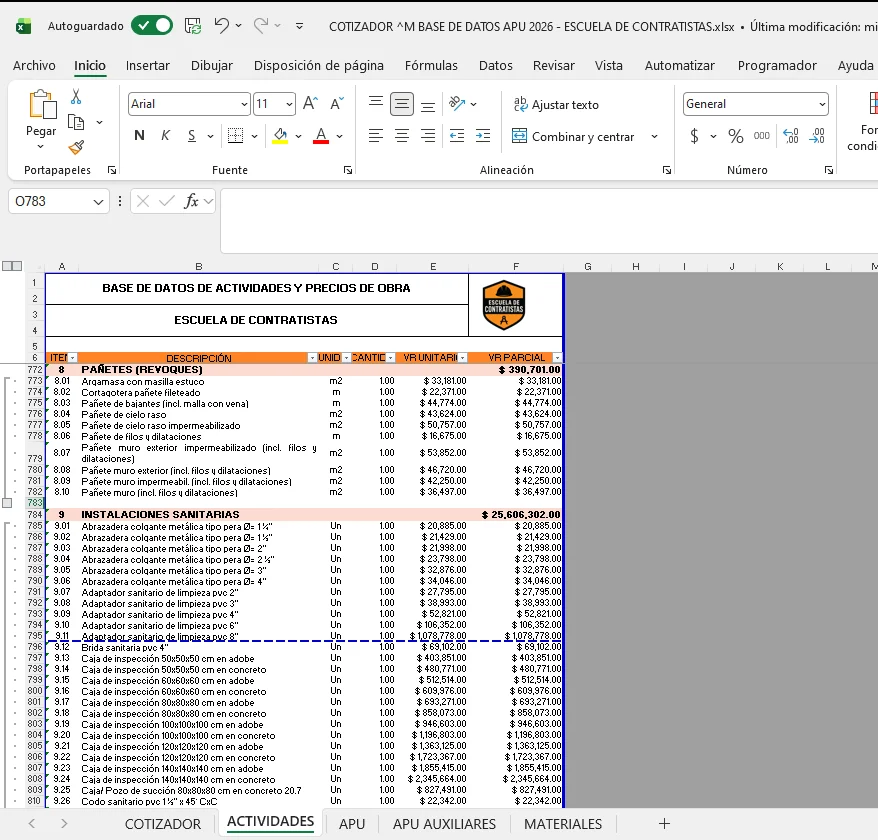Decrease font size with small A icon
Screen dimensions: 878x840
tap(337, 104)
